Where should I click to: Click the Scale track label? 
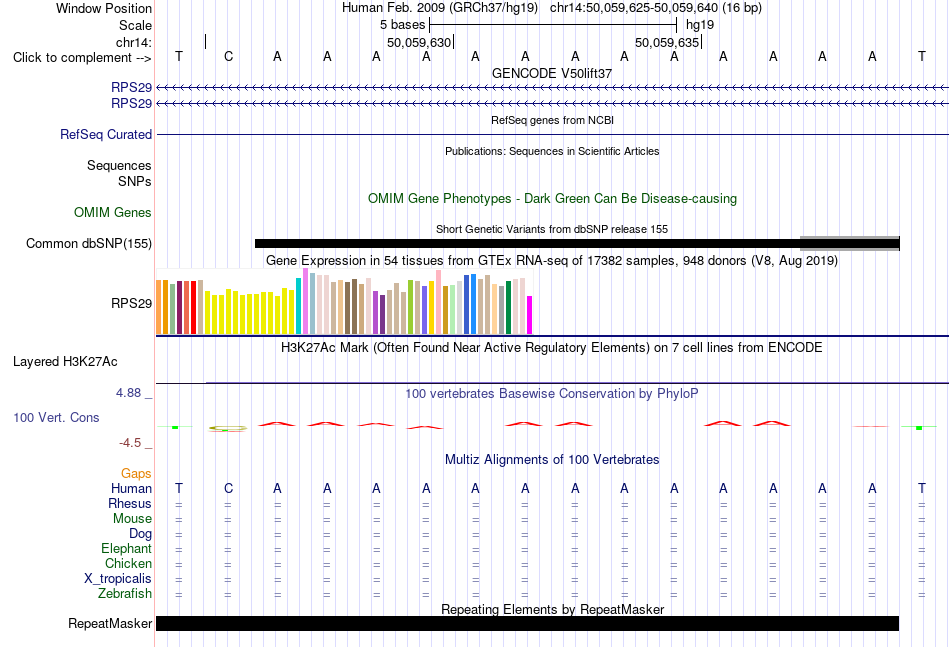(x=135, y=25)
